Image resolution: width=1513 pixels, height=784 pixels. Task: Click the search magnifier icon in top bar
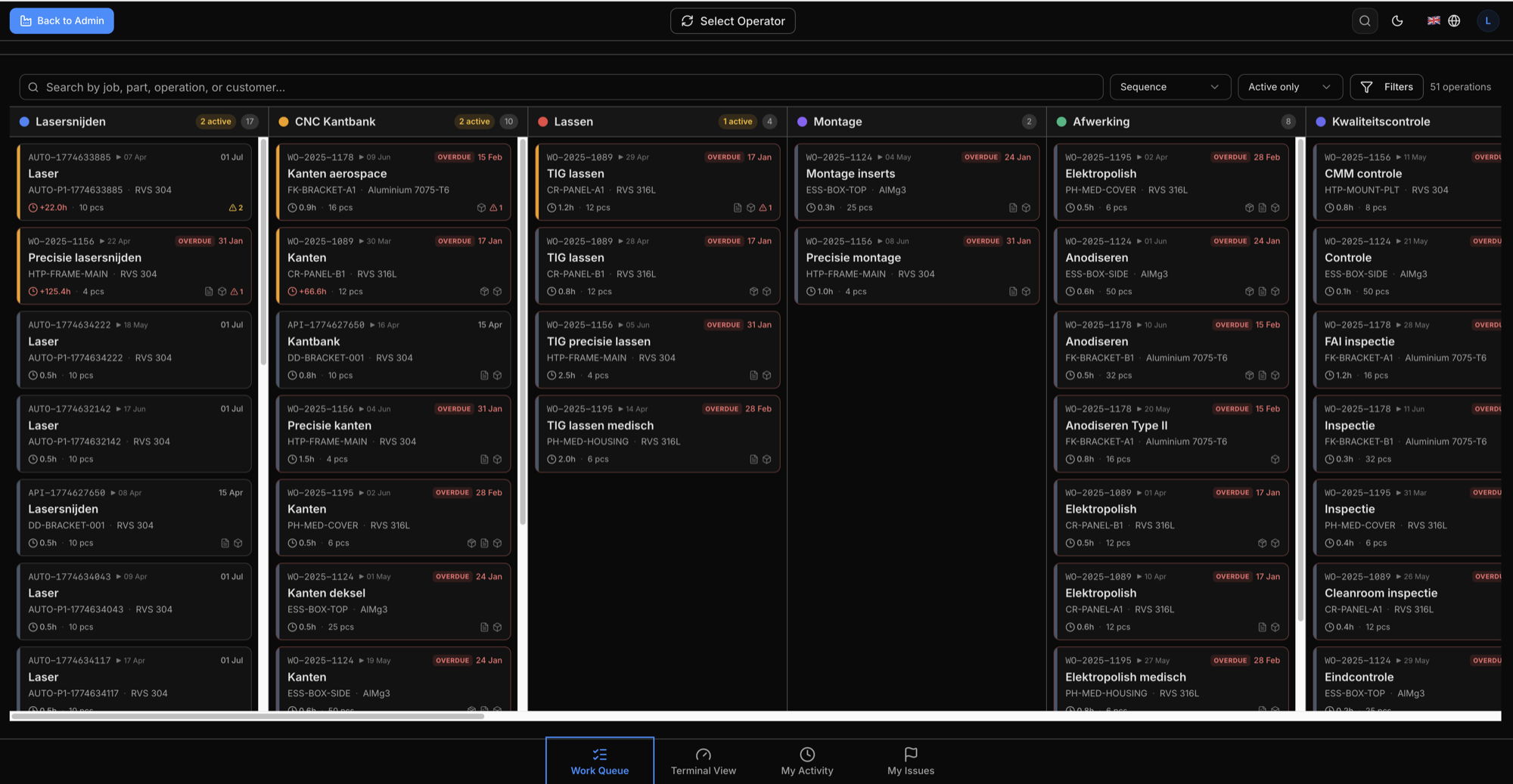click(1365, 21)
